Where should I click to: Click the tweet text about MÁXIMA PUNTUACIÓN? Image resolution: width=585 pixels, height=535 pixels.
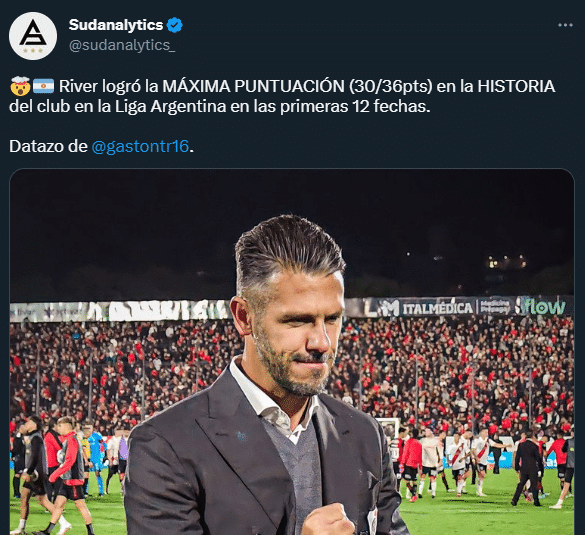coord(282,96)
